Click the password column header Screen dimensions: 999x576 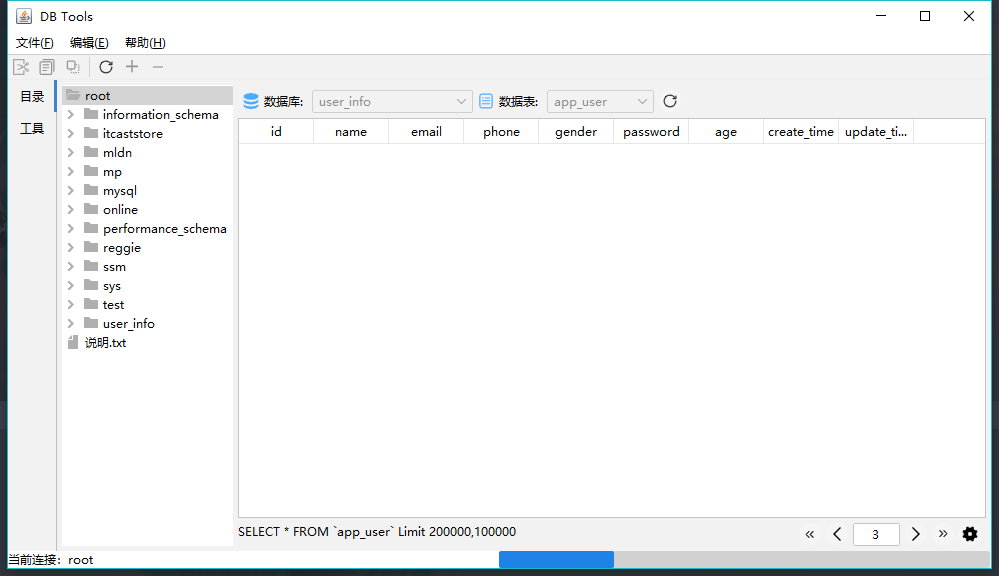(x=651, y=131)
